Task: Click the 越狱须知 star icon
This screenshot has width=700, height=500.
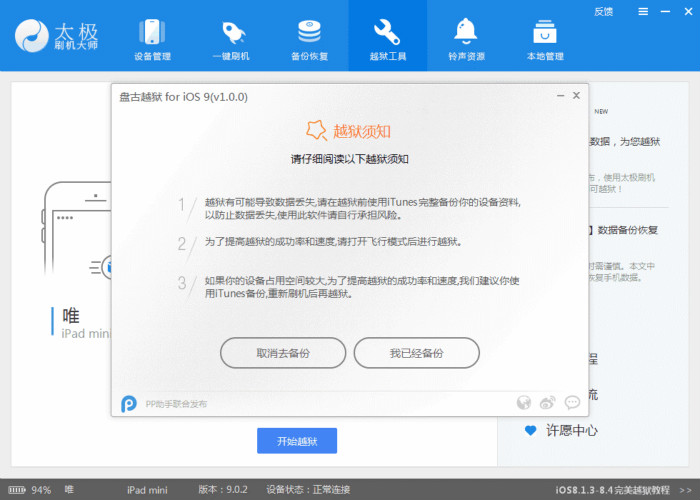Action: click(316, 130)
